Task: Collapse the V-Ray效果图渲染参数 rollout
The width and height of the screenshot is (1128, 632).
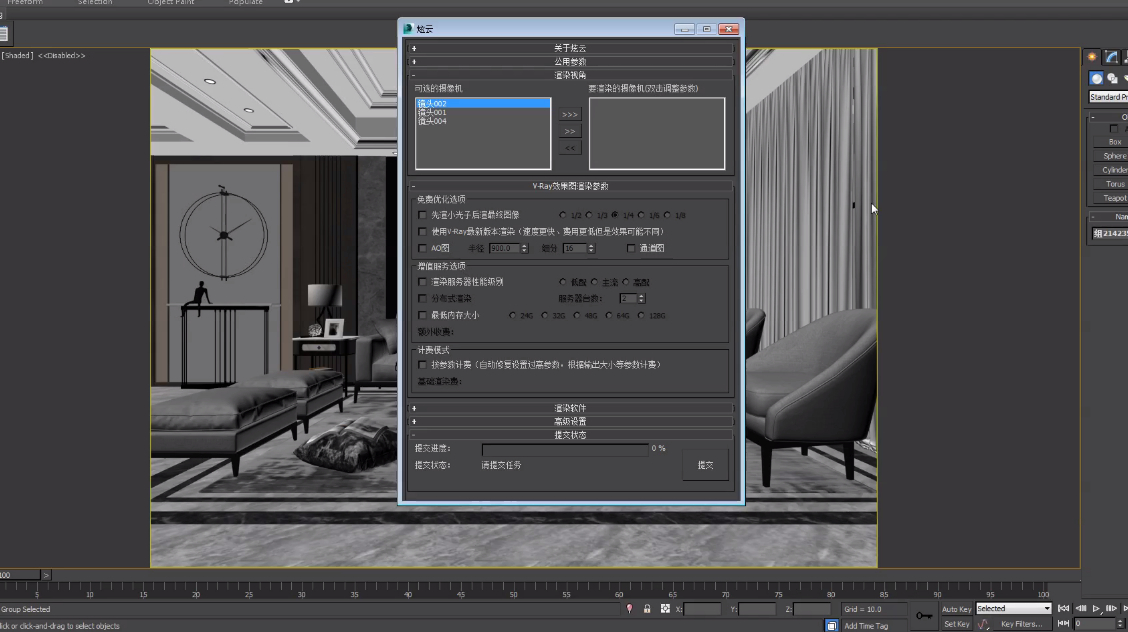Action: [x=571, y=186]
